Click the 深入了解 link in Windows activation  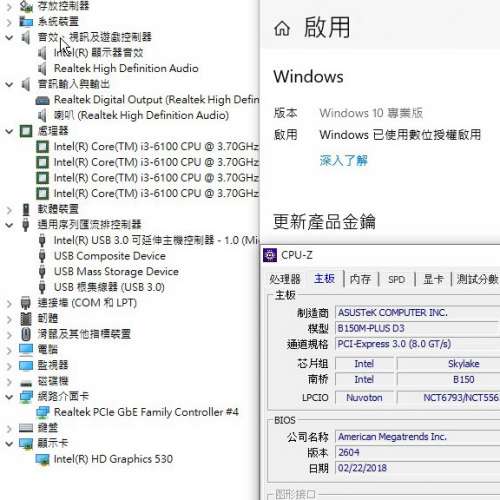point(344,160)
